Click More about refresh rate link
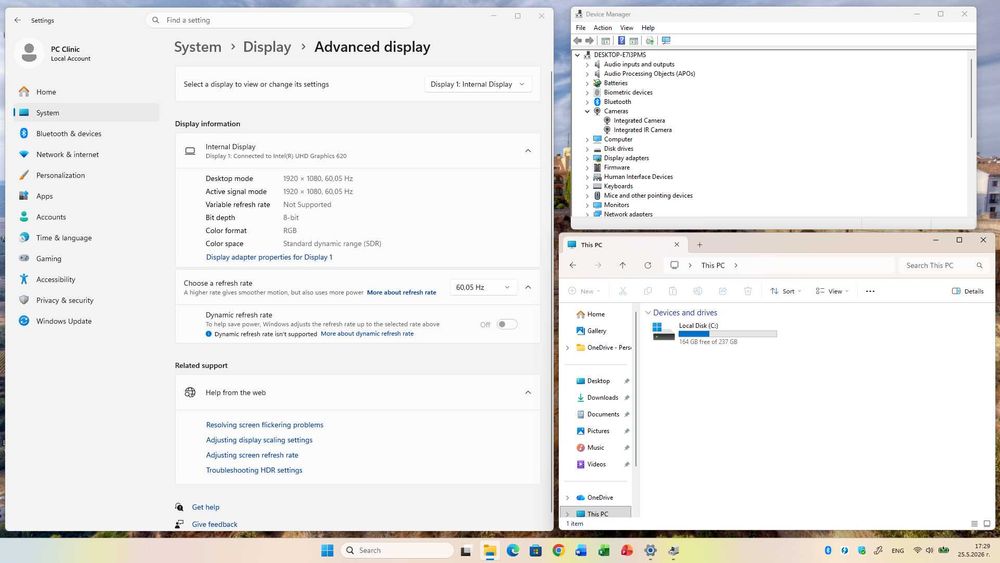 tap(402, 293)
